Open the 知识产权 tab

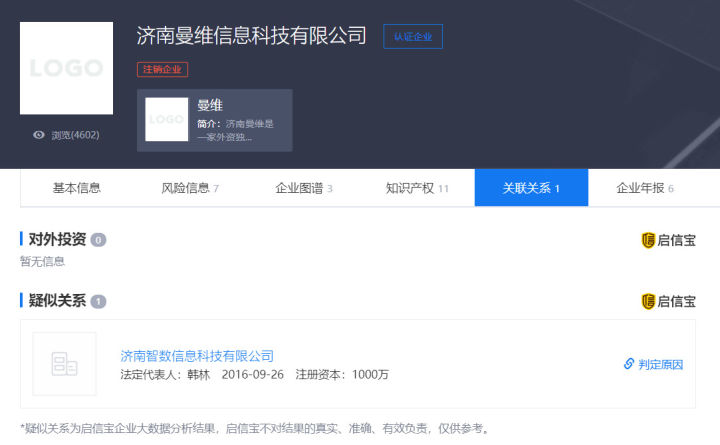(x=417, y=188)
